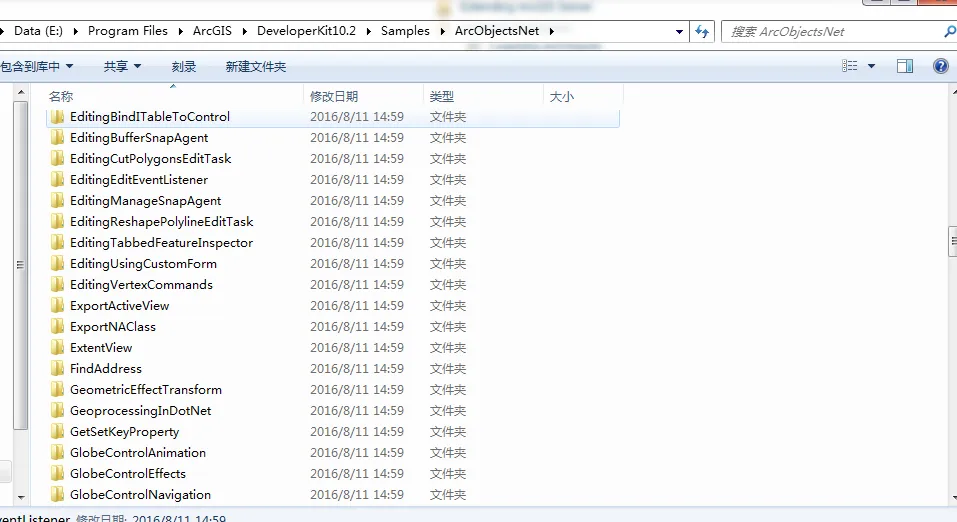Select the EditingEditEventListener folder icon
Image resolution: width=957 pixels, height=522 pixels.
pyautogui.click(x=57, y=179)
